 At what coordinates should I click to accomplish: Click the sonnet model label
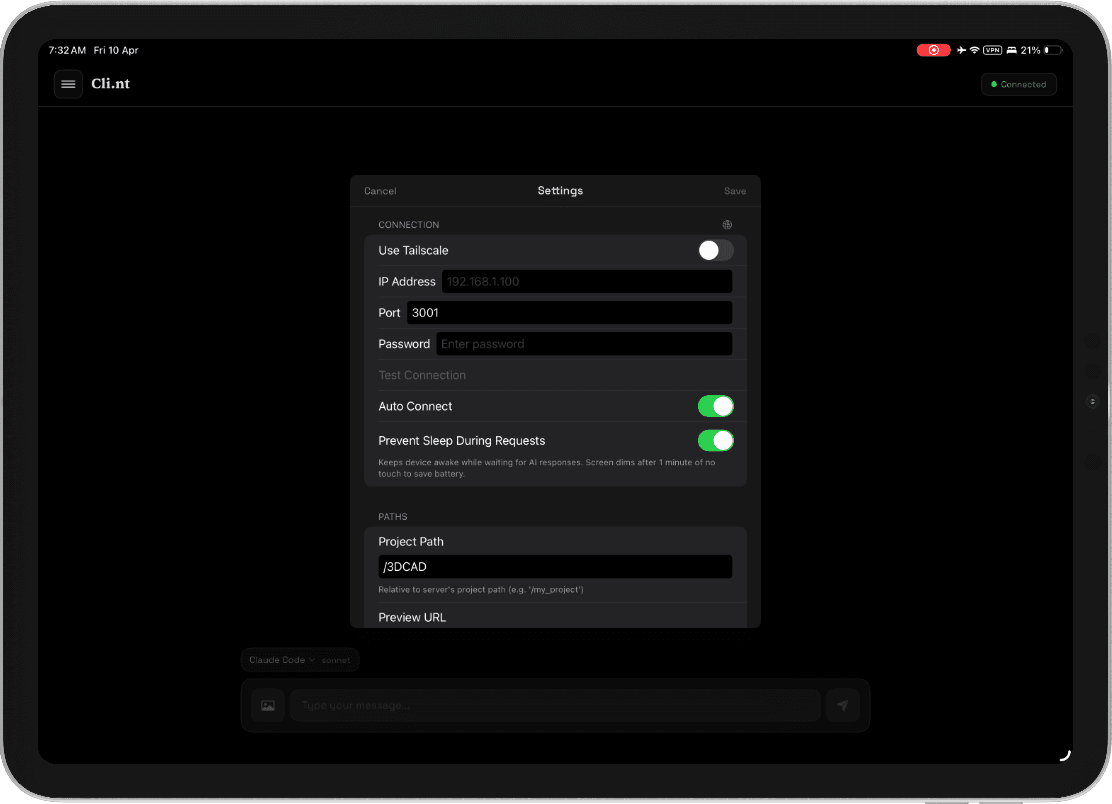[x=335, y=661]
